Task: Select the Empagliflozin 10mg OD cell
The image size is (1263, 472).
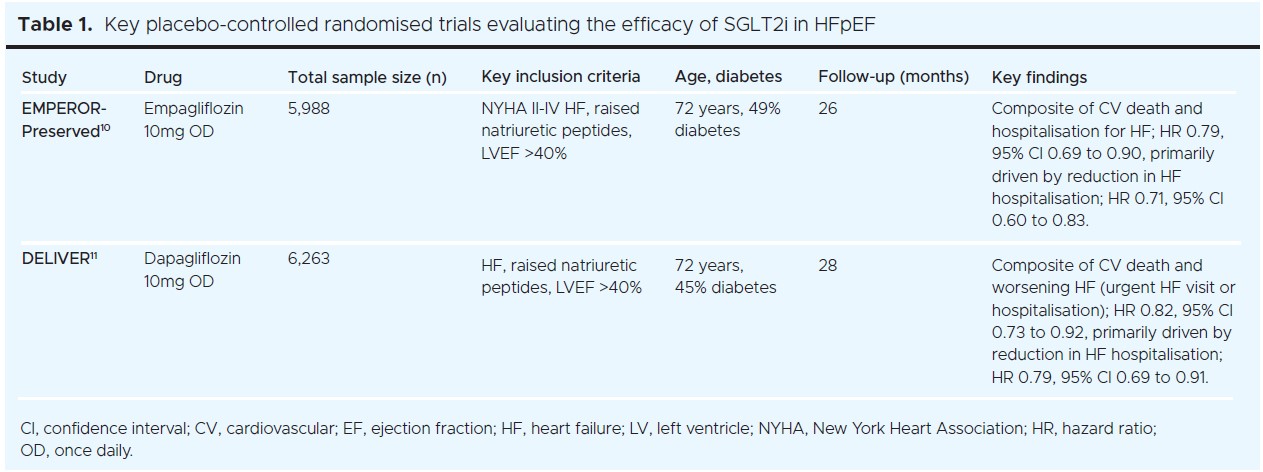Action: point(194,119)
